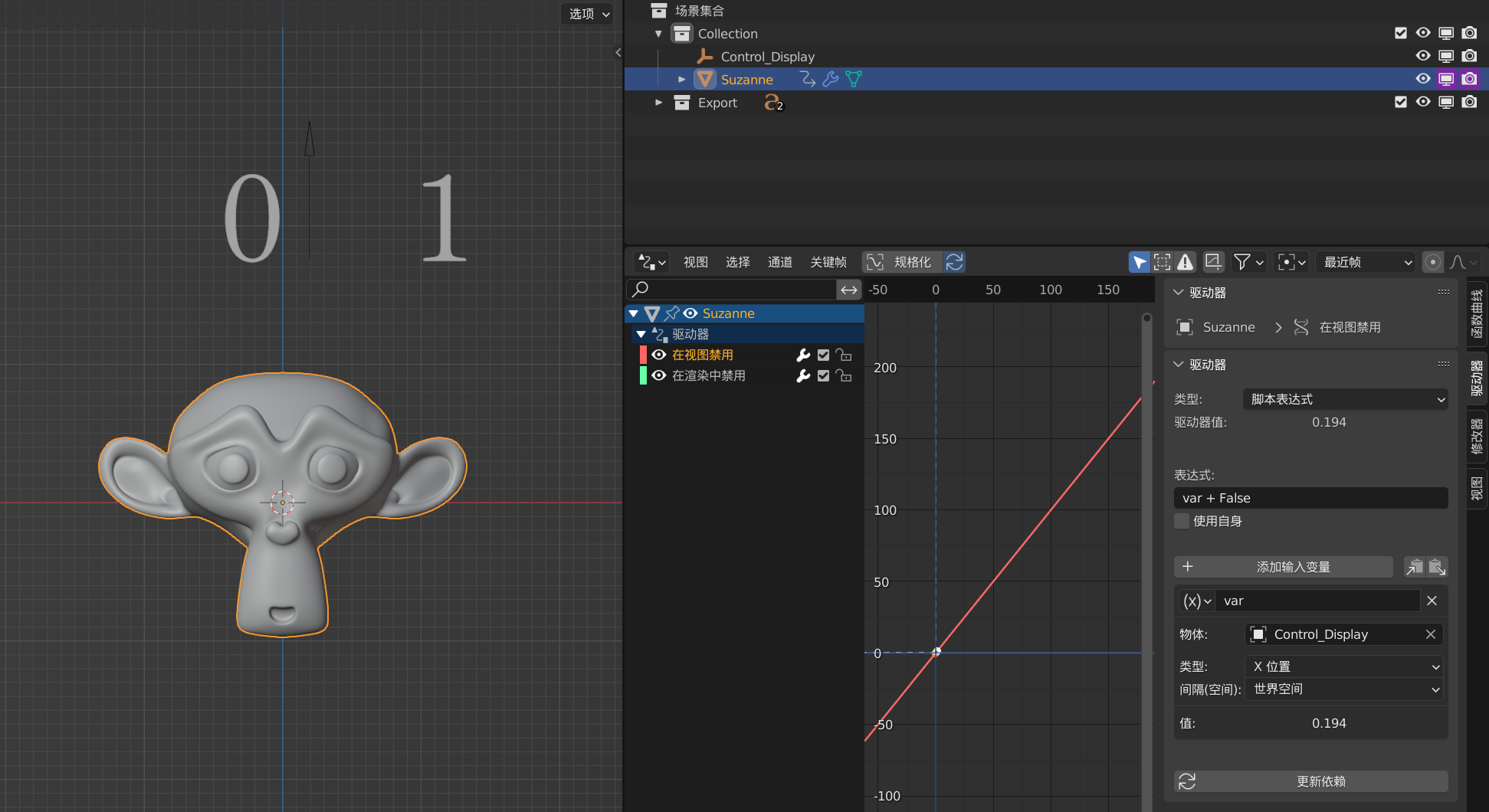Click the auto-normalization refresh icon
The height and width of the screenshot is (812, 1489).
tap(954, 262)
